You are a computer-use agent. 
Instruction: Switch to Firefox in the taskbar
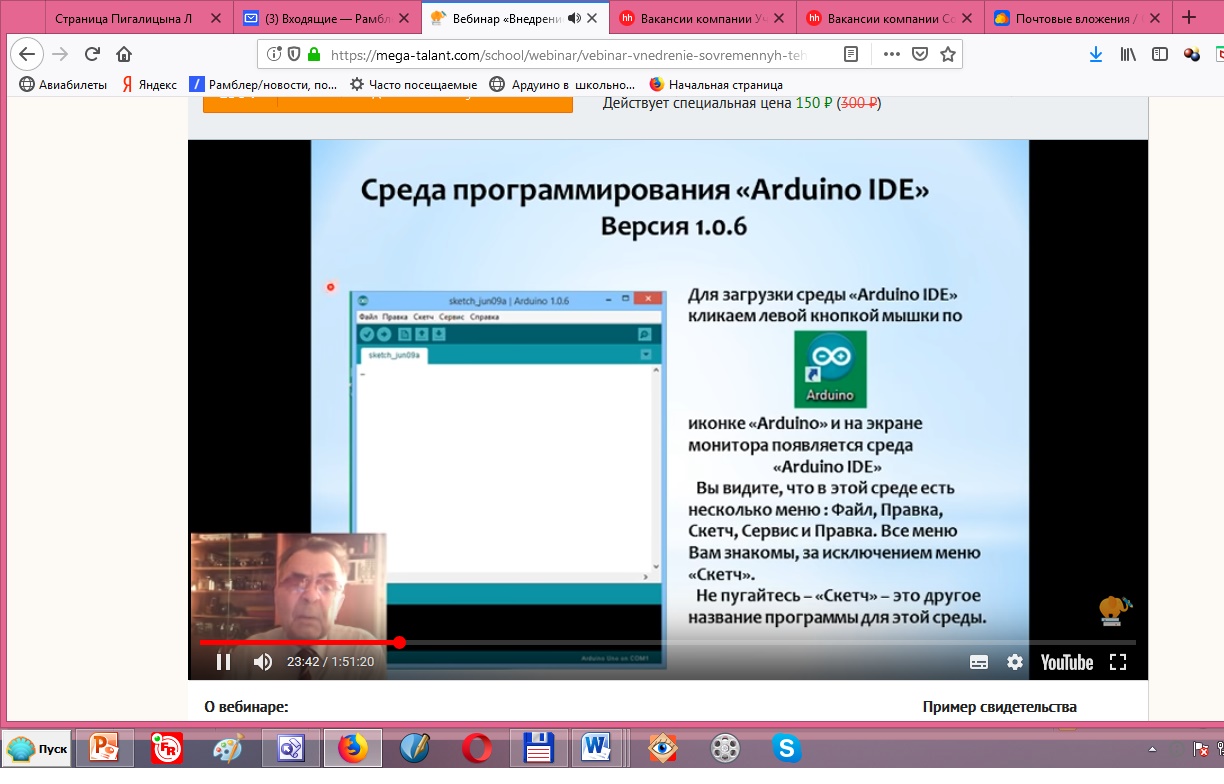(352, 748)
